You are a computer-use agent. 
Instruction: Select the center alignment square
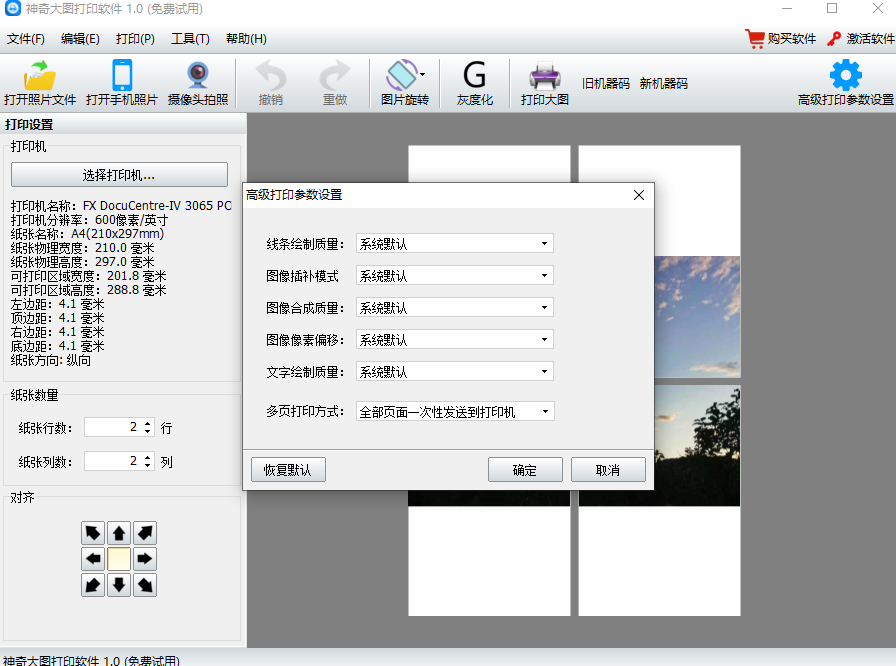click(119, 559)
